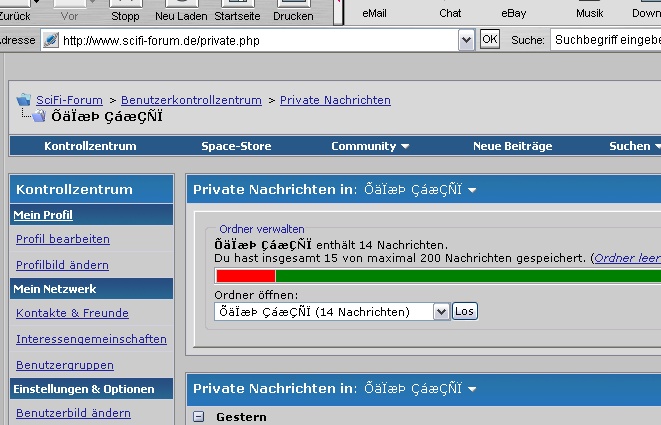Collapse the Gestern message group
Image resolution: width=661 pixels, height=425 pixels.
click(x=198, y=417)
